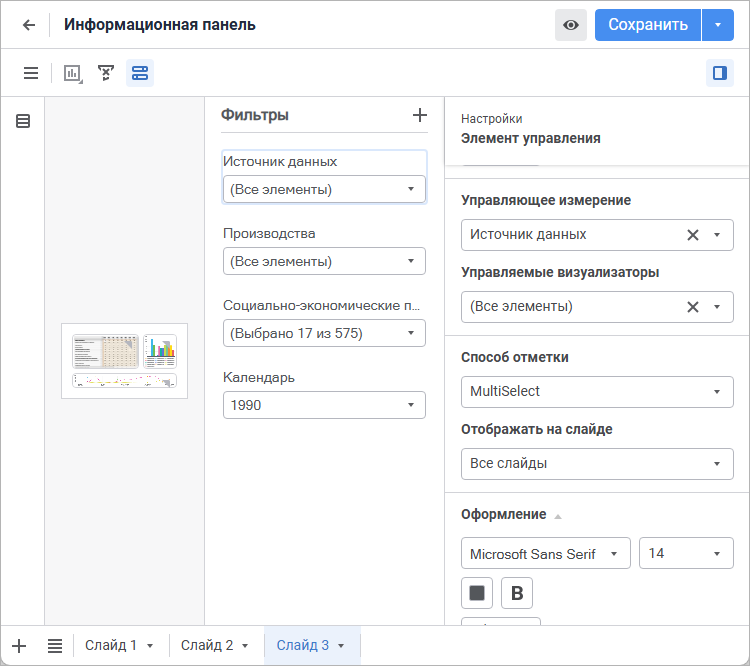Select the slide thumbnail preview

(124, 361)
